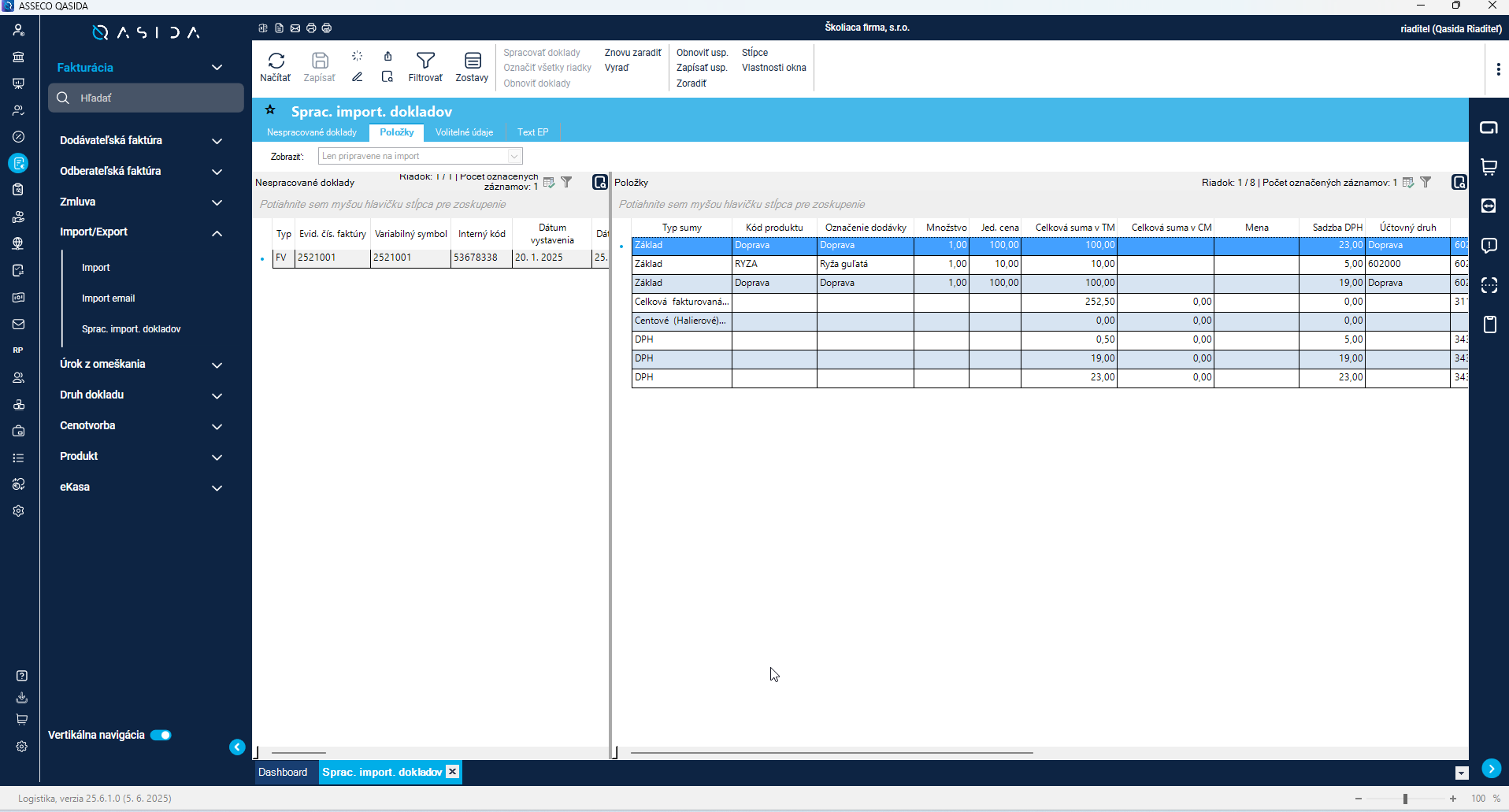Click the envelope icon in top bar
Viewport: 1509px width, 812px height.
click(x=295, y=28)
